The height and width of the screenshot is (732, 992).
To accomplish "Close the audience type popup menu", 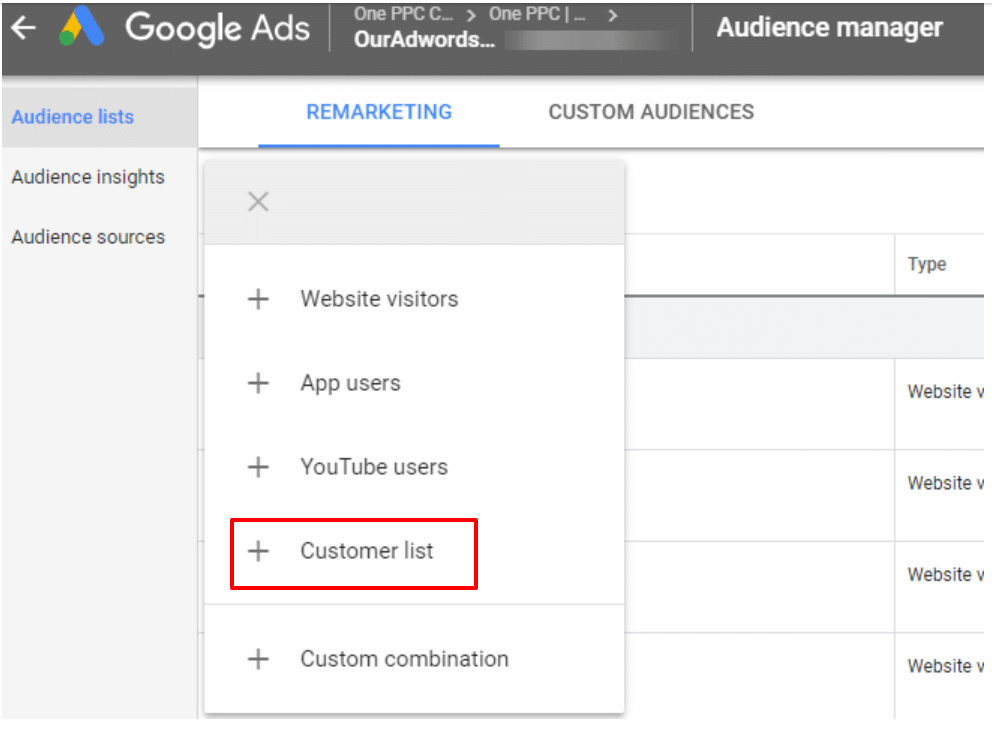I will (258, 202).
